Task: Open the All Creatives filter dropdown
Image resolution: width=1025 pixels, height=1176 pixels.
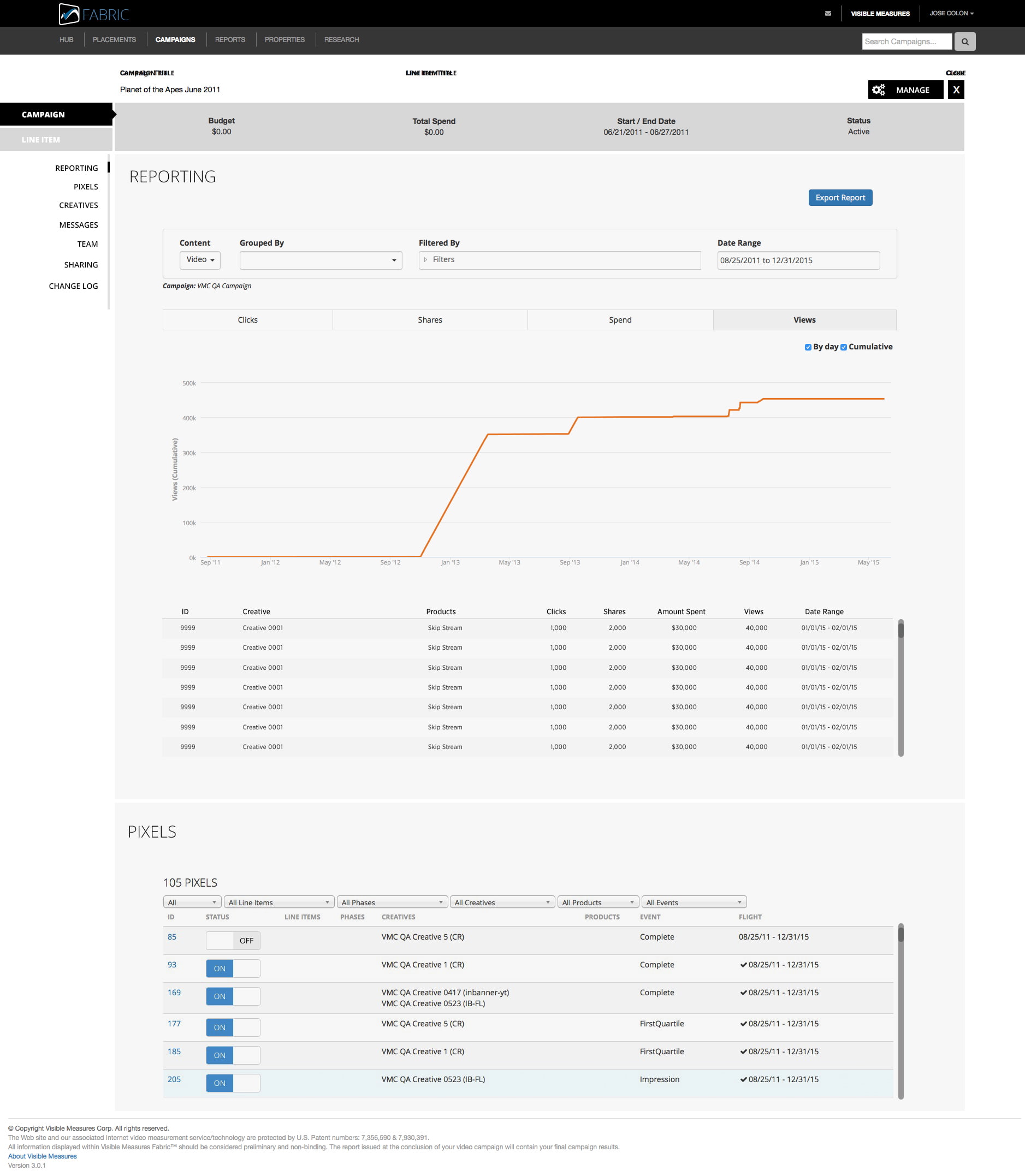Action: coord(502,902)
